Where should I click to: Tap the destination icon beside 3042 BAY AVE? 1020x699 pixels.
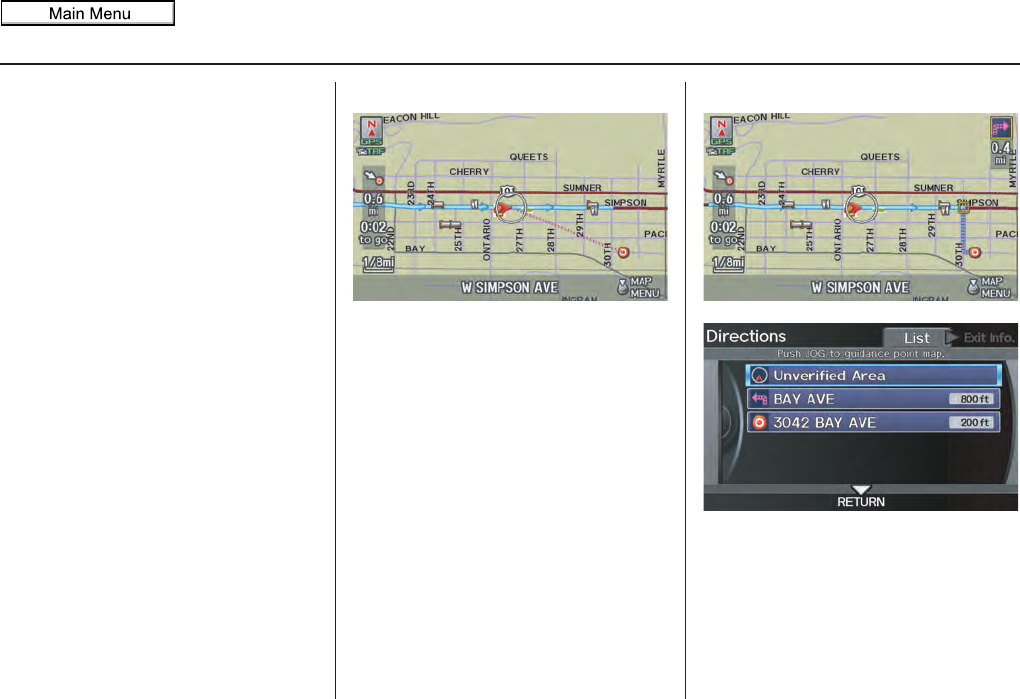(x=759, y=423)
